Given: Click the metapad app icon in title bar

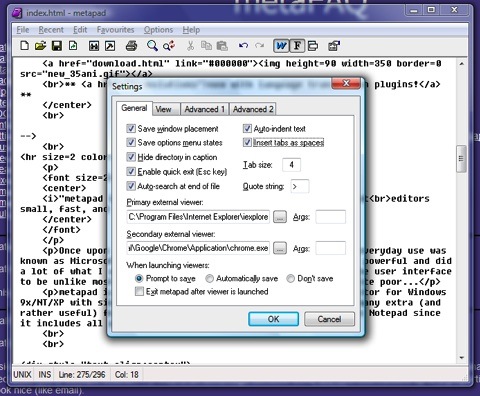Looking at the screenshot, I should [17, 13].
